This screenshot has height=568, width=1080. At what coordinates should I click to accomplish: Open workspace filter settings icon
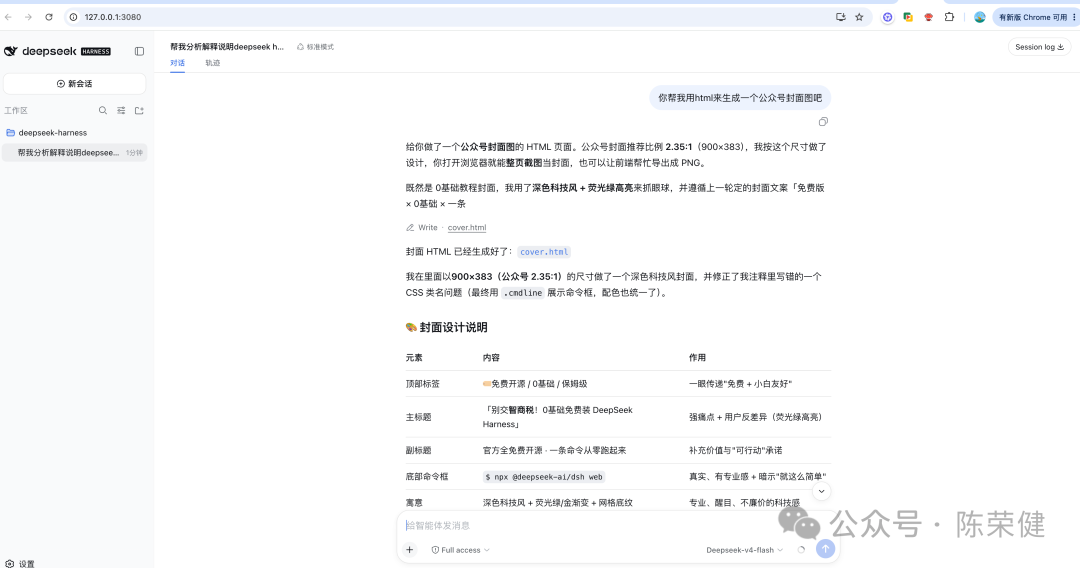(x=121, y=110)
